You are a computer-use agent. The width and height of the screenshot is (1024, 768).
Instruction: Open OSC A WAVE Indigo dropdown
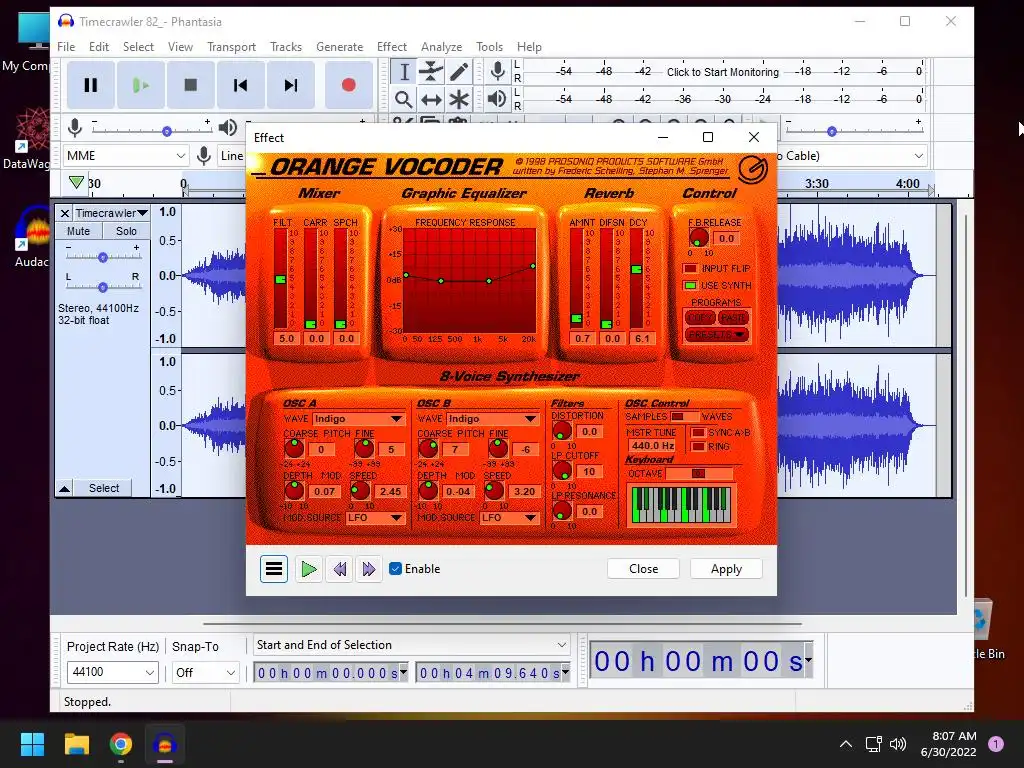359,419
